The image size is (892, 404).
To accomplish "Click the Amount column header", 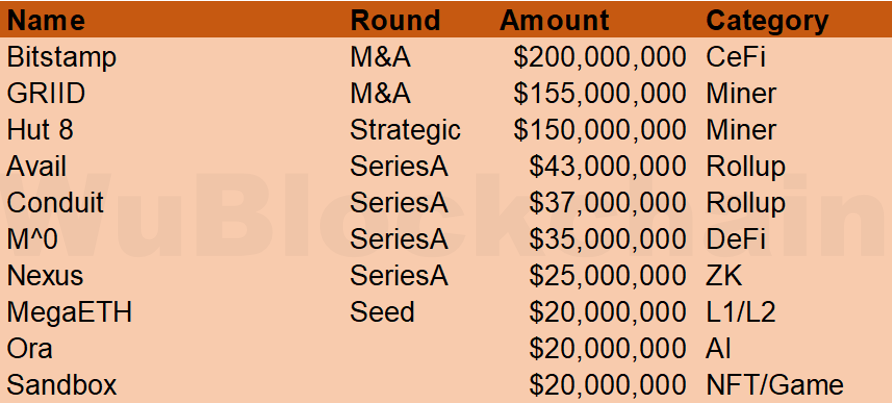I will [x=554, y=21].
